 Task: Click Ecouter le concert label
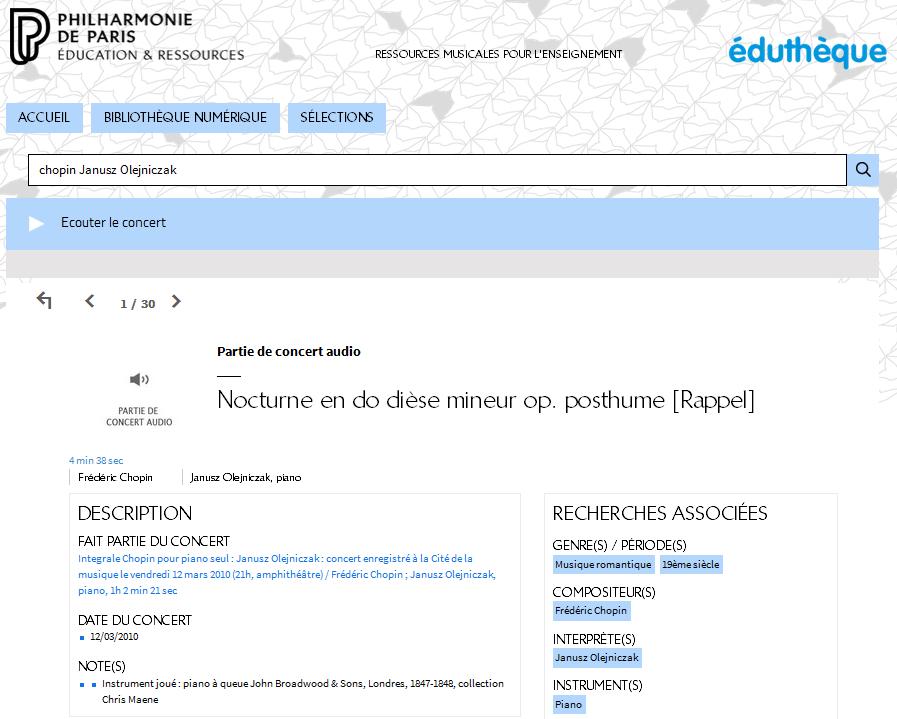click(113, 223)
